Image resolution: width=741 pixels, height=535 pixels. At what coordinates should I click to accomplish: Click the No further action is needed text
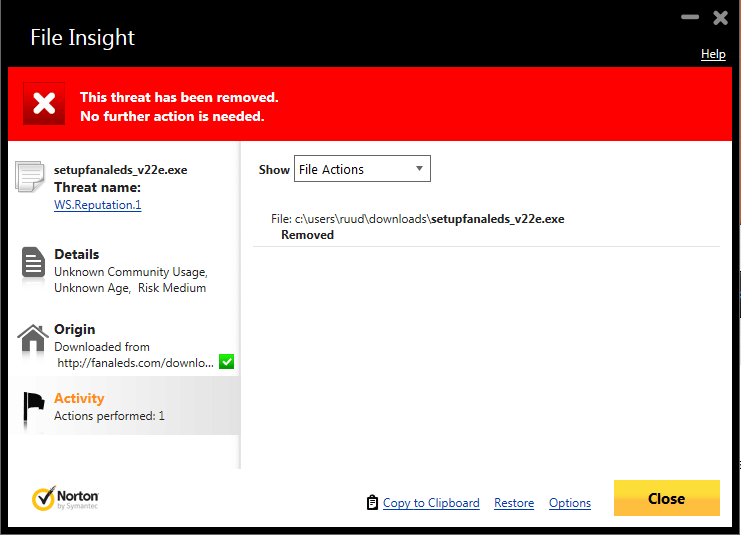(x=172, y=116)
